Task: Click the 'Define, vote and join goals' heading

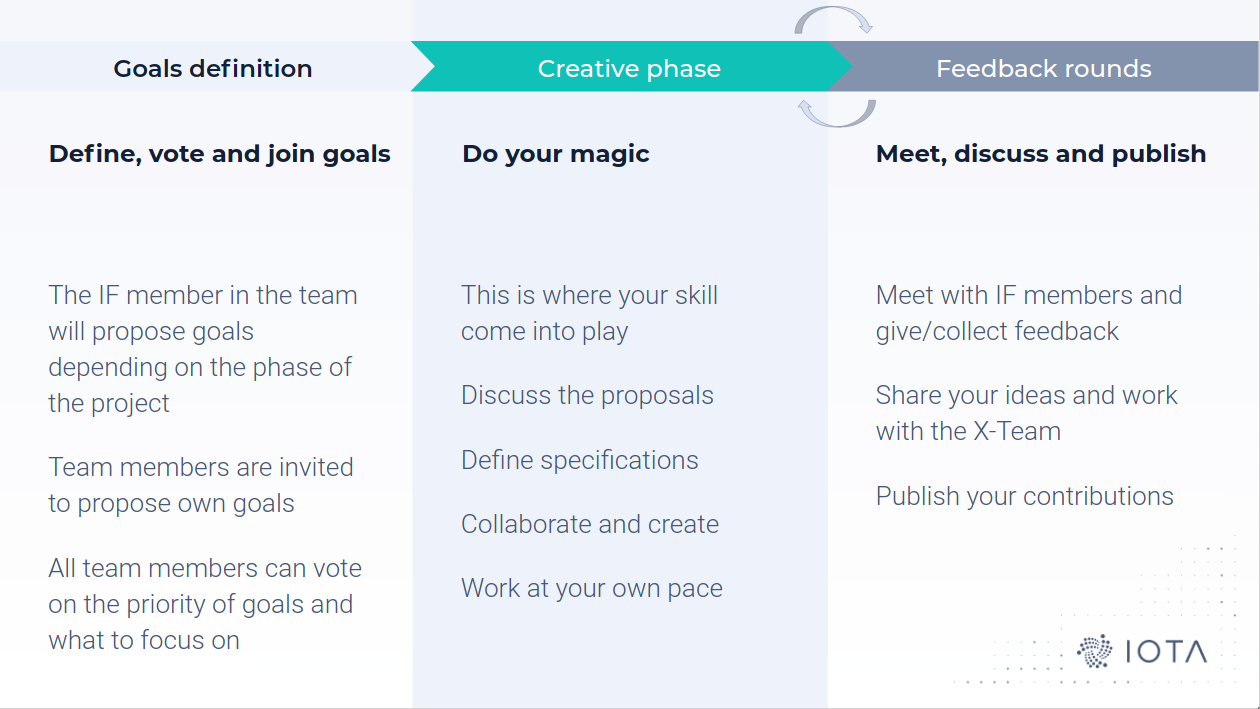Action: [220, 154]
